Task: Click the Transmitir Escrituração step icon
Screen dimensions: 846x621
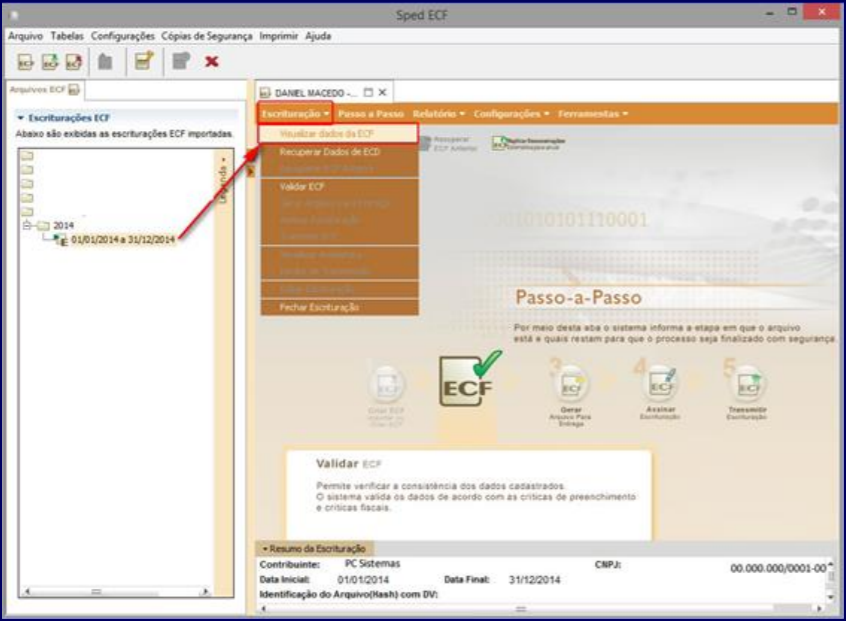Action: click(747, 385)
